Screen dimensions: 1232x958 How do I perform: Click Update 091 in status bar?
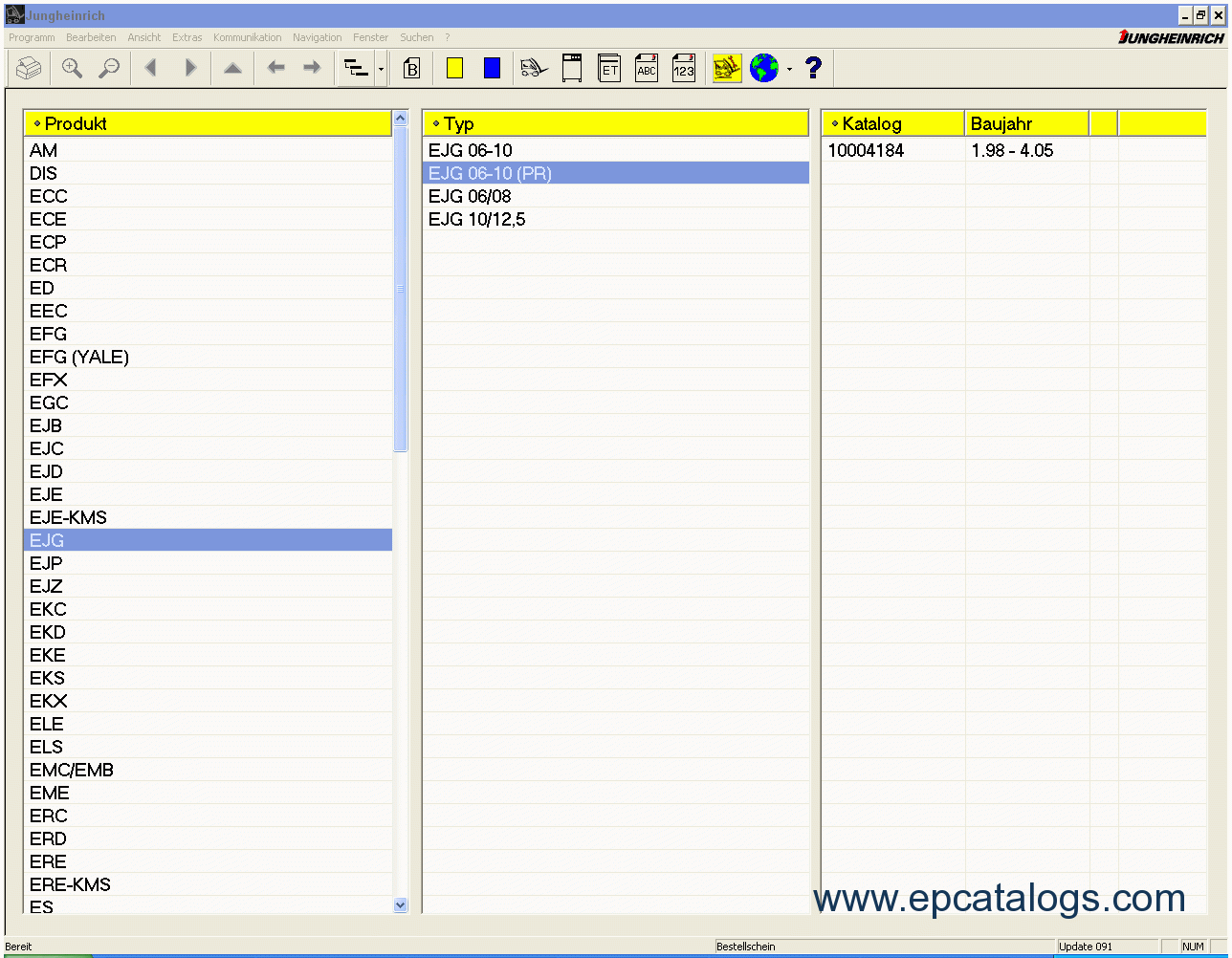(x=1086, y=947)
